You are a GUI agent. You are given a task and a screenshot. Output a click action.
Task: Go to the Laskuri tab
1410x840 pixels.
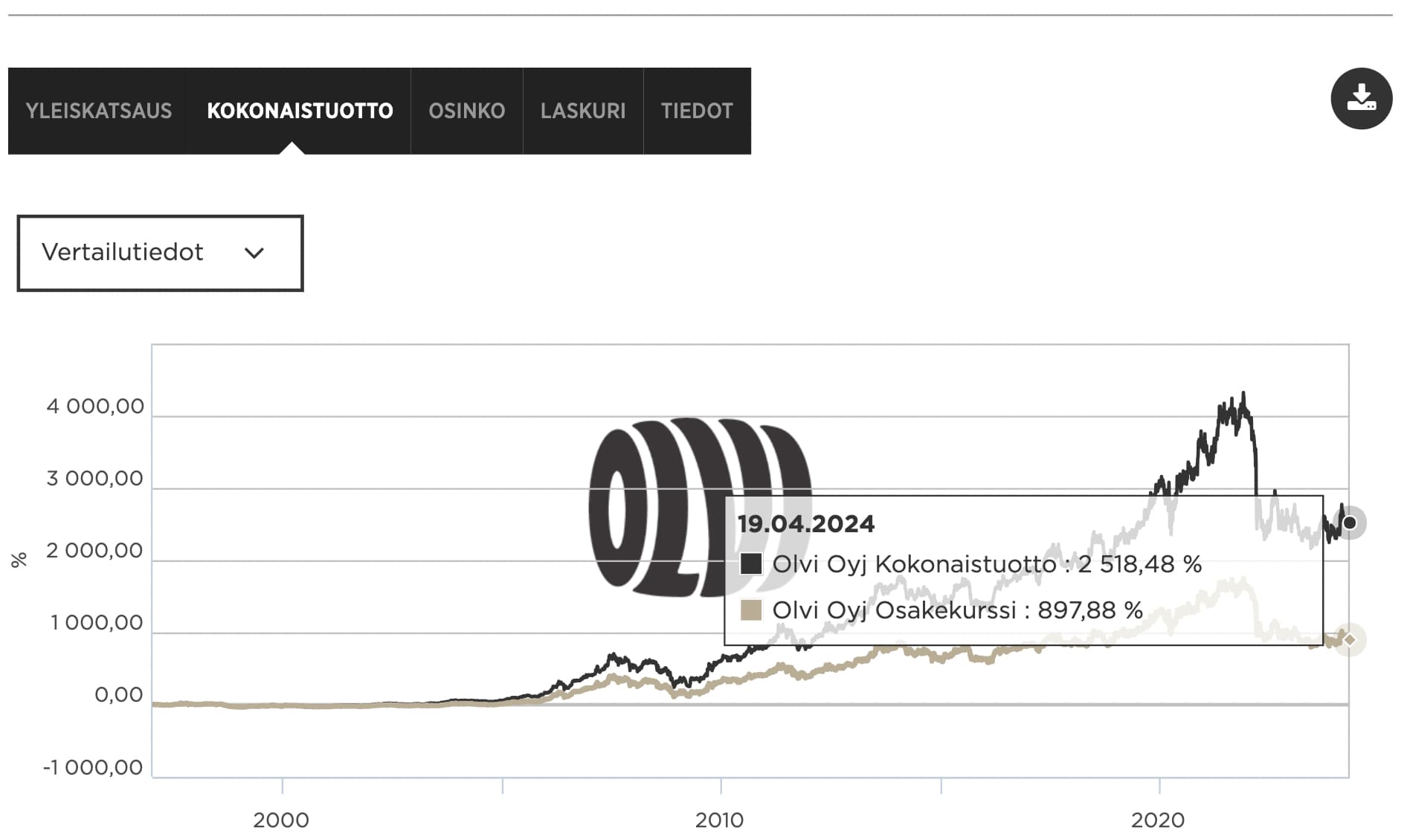pos(582,111)
